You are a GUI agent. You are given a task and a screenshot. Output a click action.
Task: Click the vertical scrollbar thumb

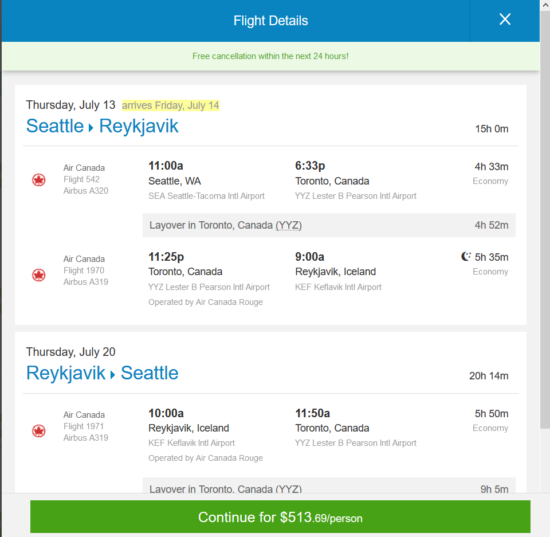[545, 219]
